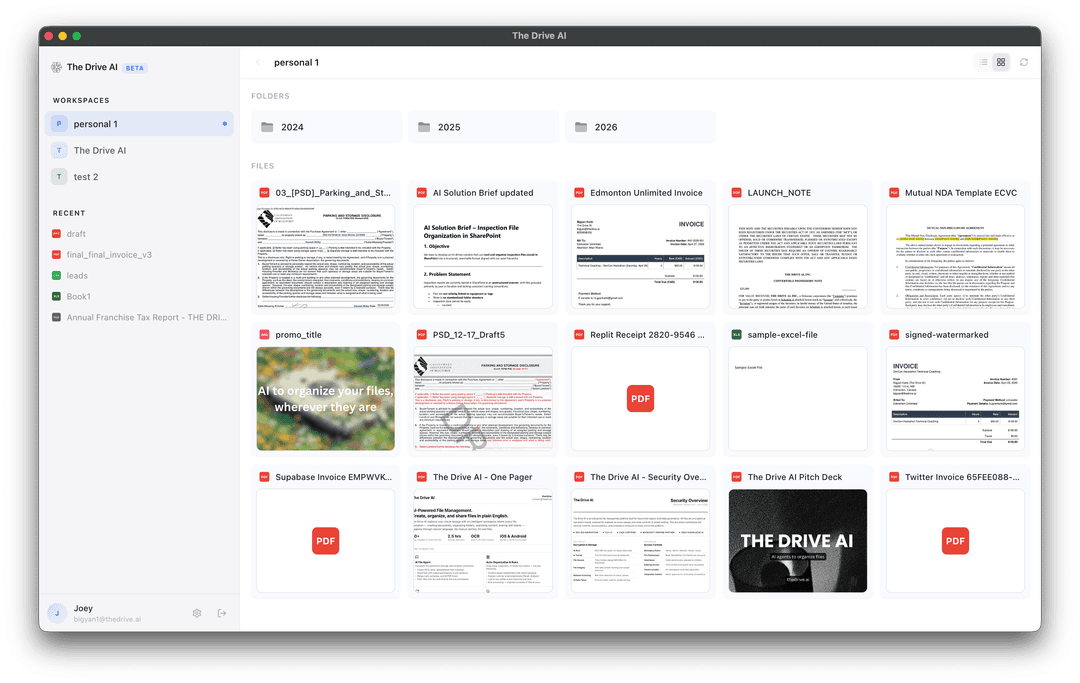Switch to the test 2 workspace
Screen dimensions: 1080x683
(x=140, y=177)
